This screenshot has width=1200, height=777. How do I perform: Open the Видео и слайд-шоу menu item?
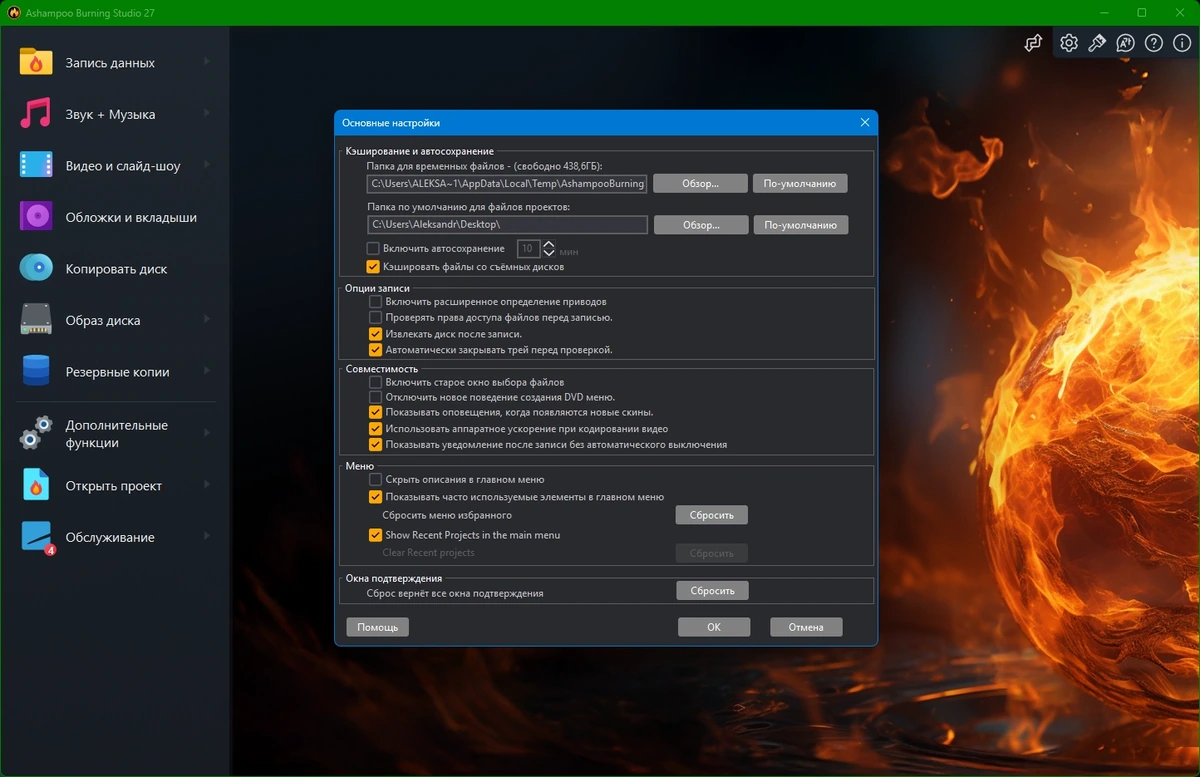(116, 166)
